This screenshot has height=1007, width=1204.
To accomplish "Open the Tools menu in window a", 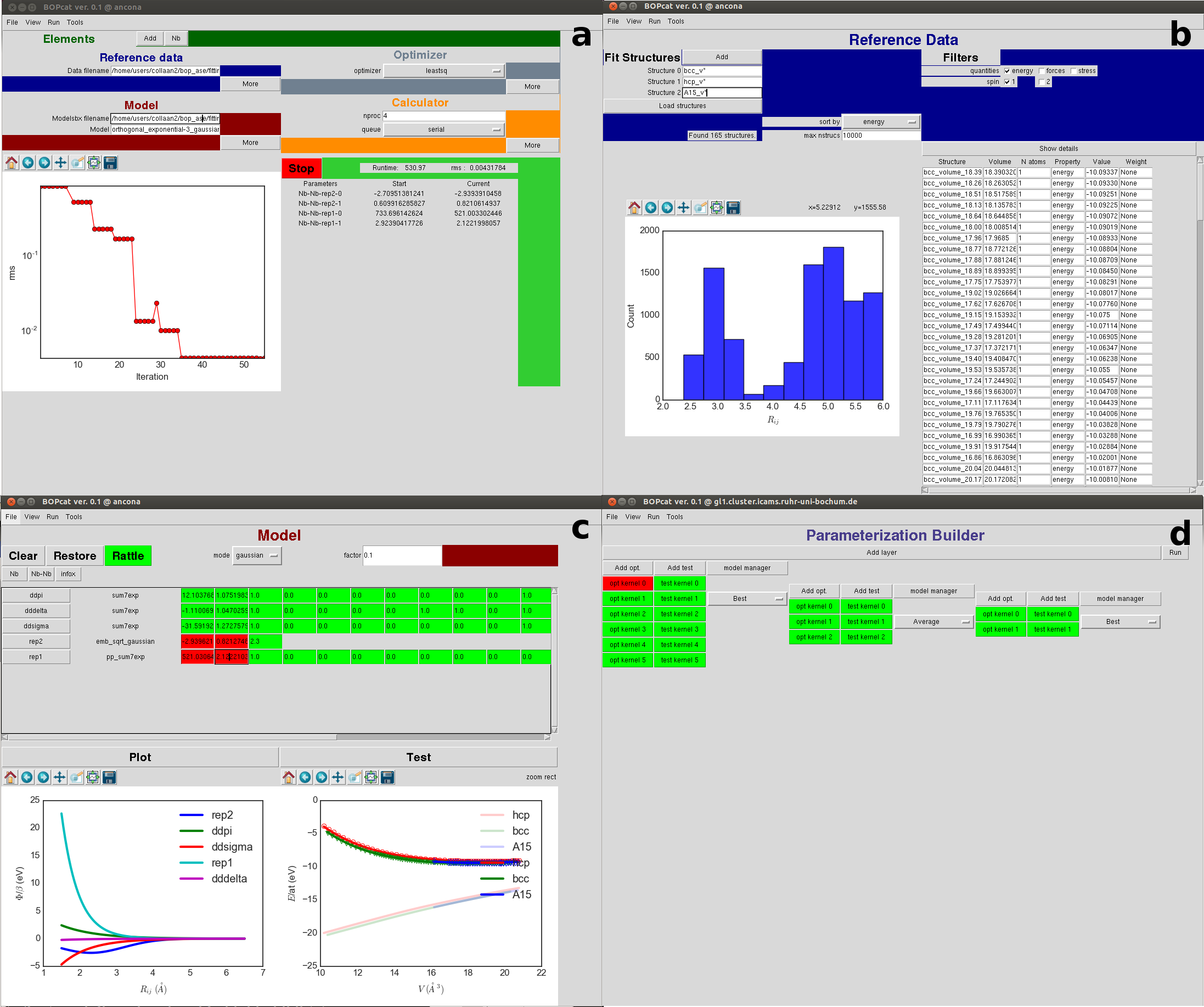I will pyautogui.click(x=75, y=22).
